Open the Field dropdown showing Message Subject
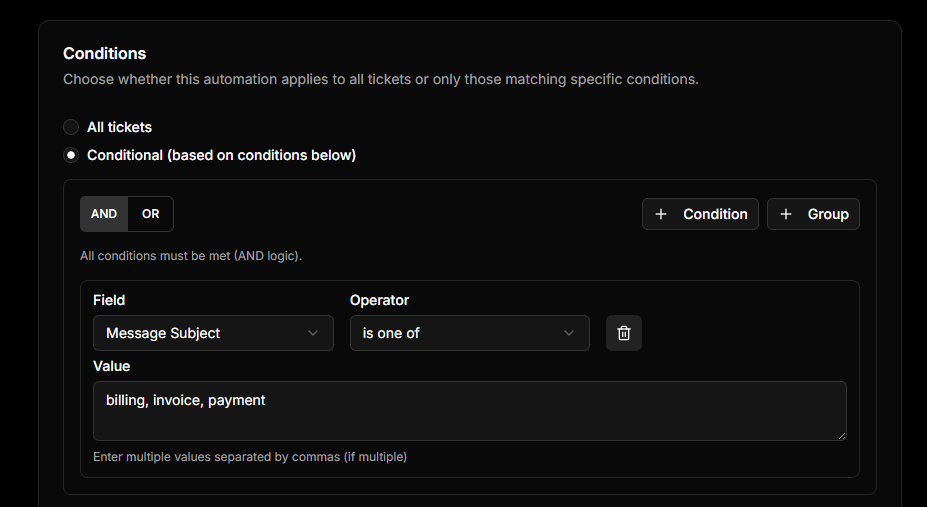927x507 pixels. (212, 333)
